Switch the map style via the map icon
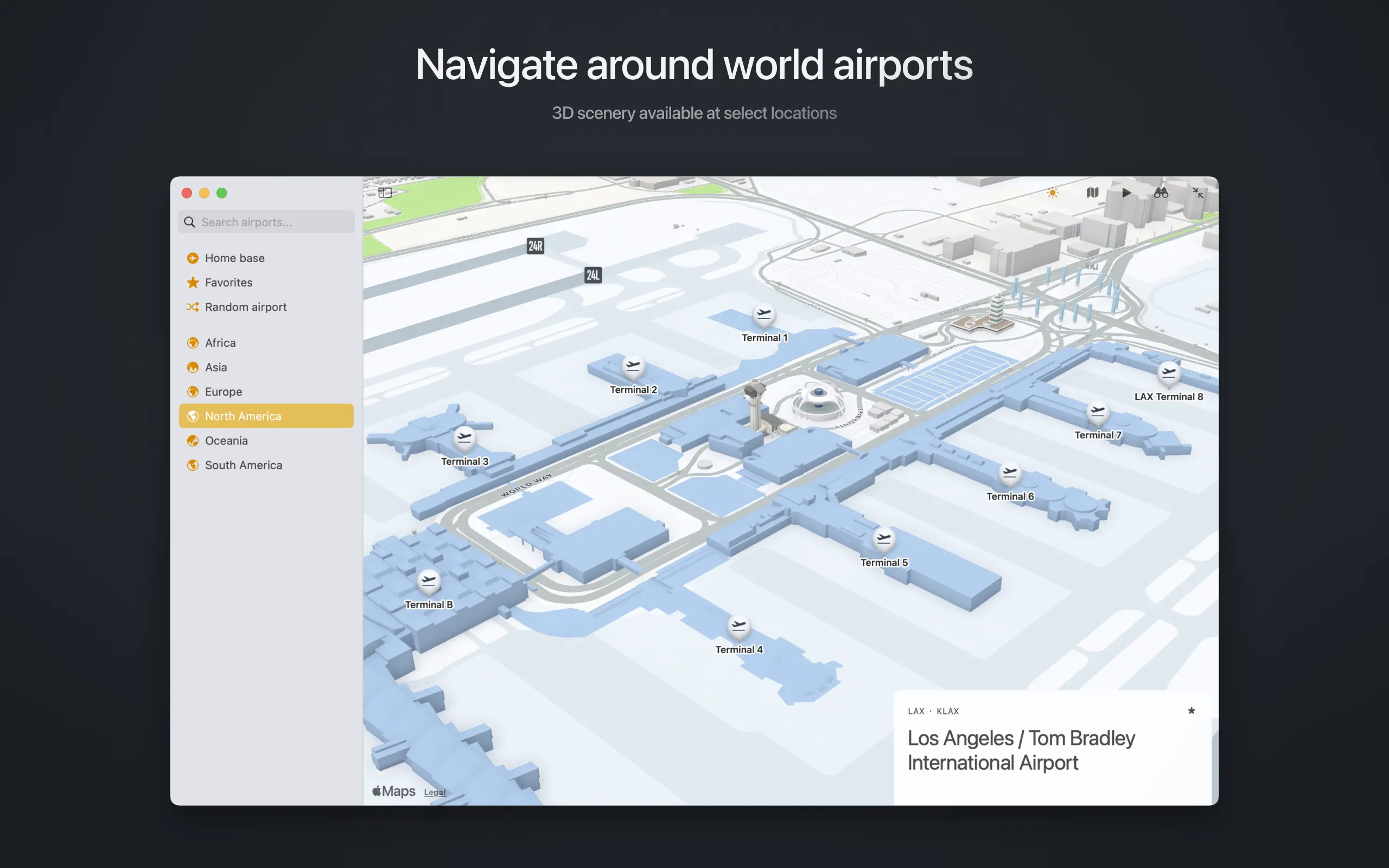This screenshot has height=868, width=1389. click(1092, 193)
